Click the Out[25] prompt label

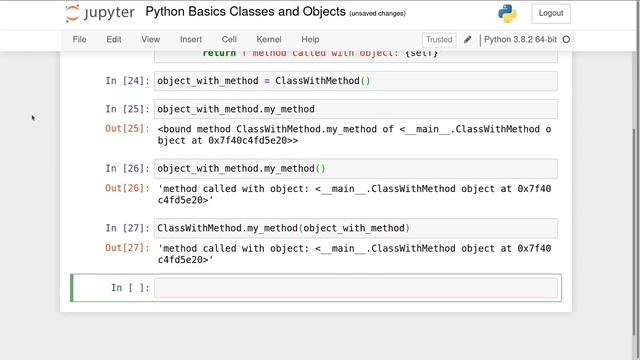(x=127, y=129)
